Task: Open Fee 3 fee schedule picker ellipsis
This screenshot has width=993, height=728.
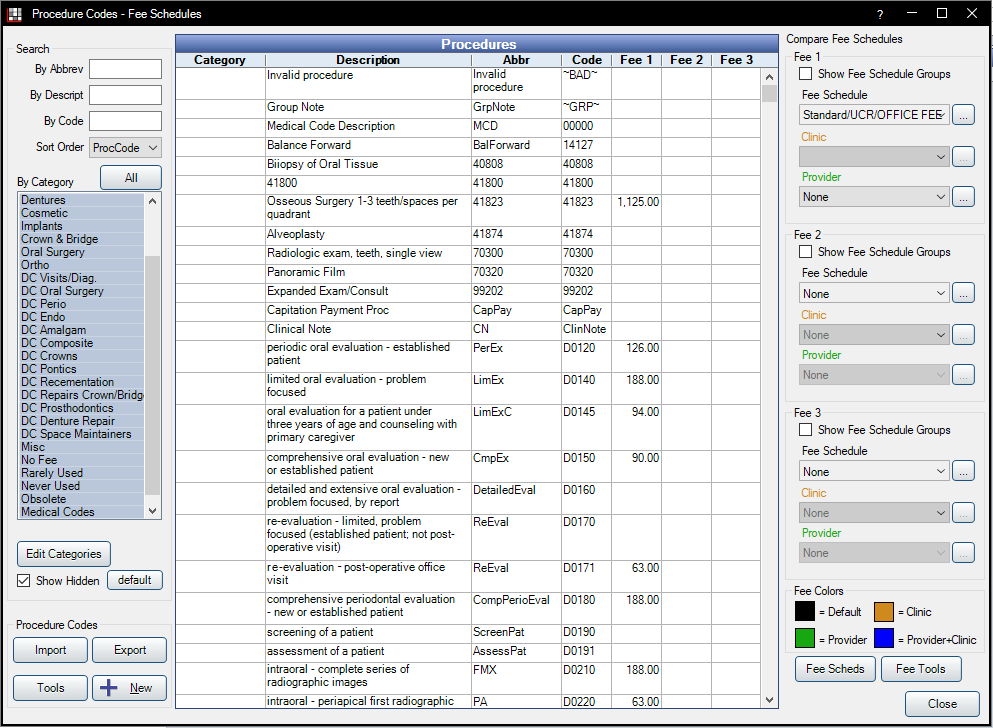Action: (x=963, y=472)
